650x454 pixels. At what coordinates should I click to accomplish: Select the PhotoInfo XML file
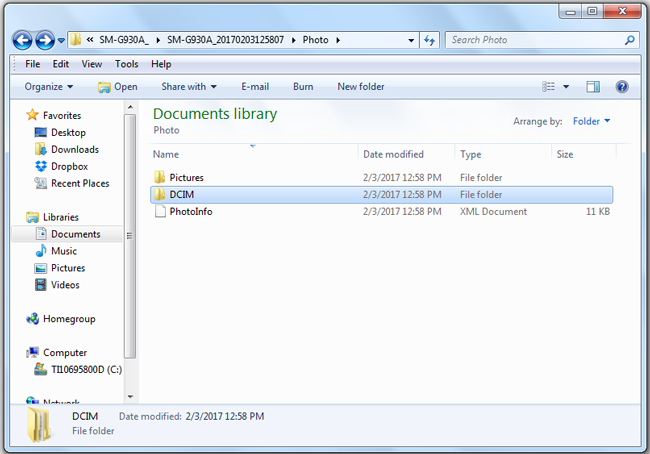[x=382, y=211]
